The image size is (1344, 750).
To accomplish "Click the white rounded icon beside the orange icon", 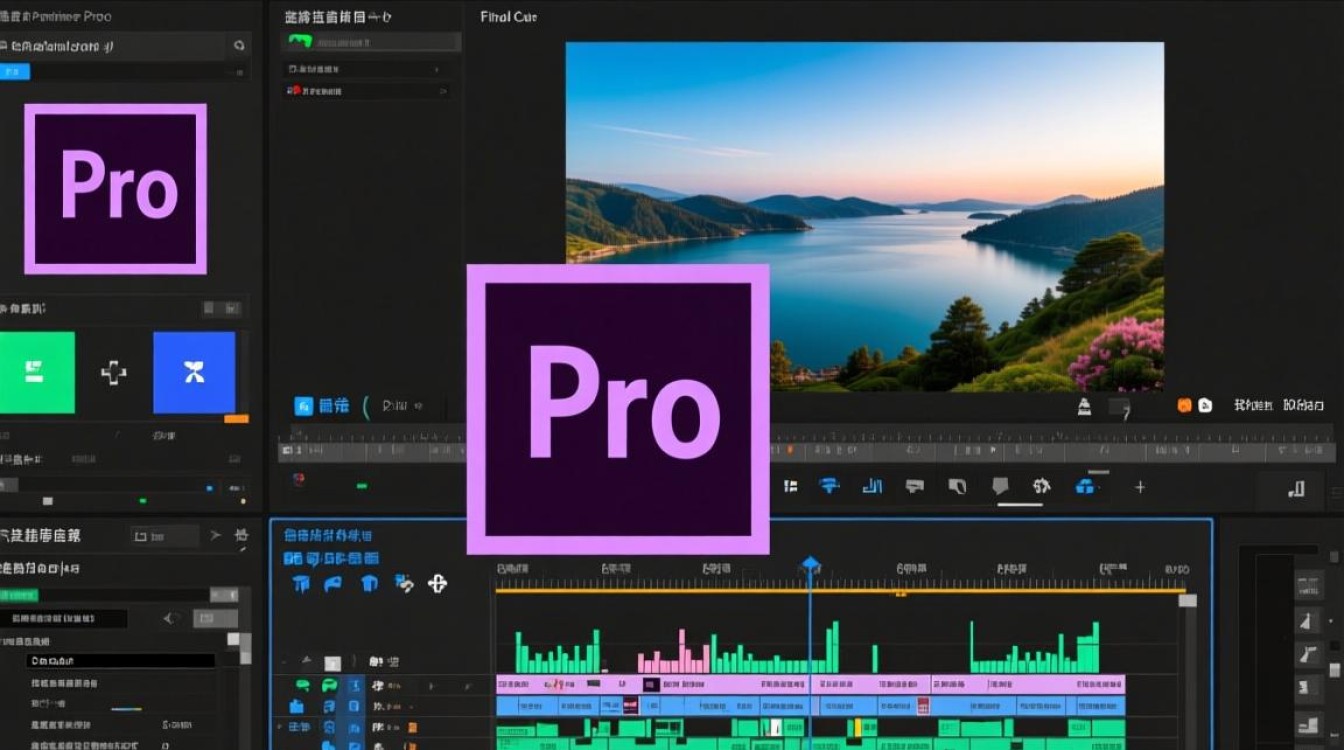I will (x=1205, y=405).
